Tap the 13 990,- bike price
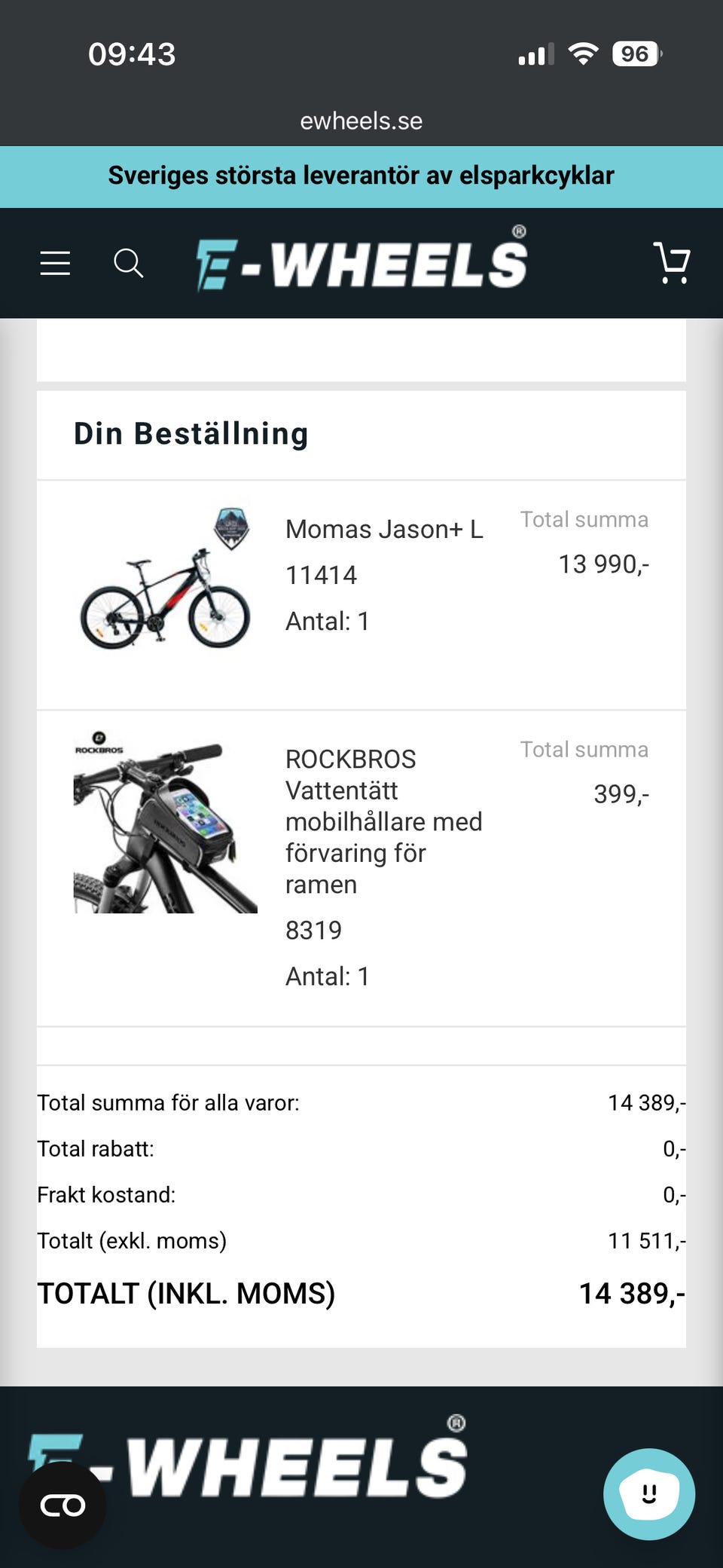Screen dimensions: 723x1568 (x=603, y=564)
